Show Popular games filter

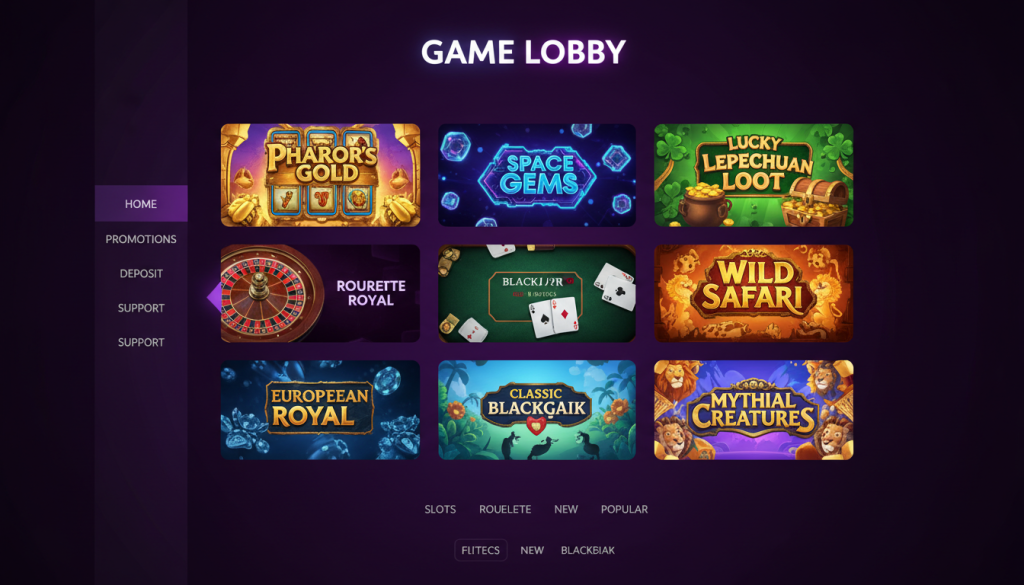pos(624,509)
